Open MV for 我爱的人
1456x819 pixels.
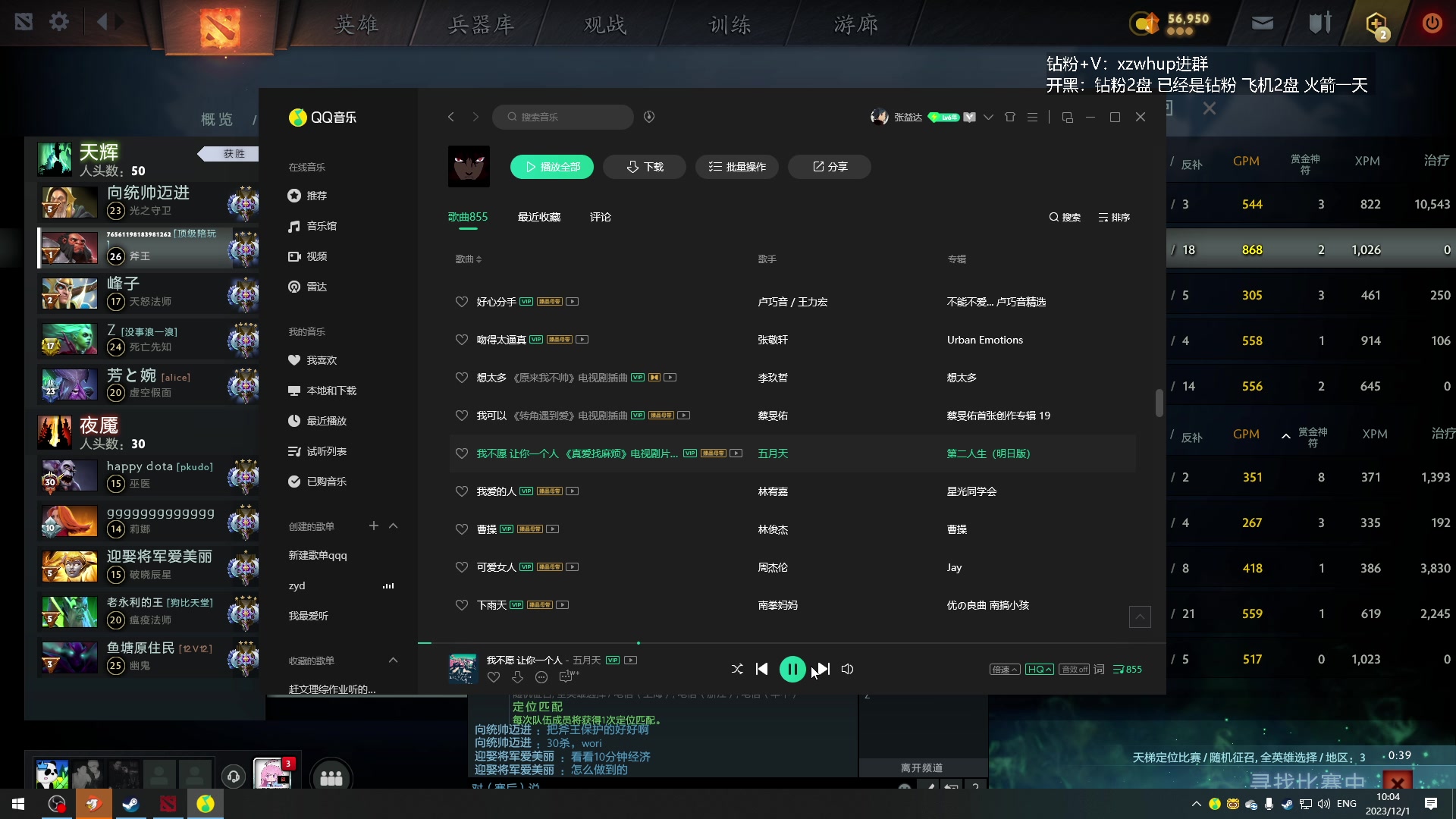pos(573,491)
